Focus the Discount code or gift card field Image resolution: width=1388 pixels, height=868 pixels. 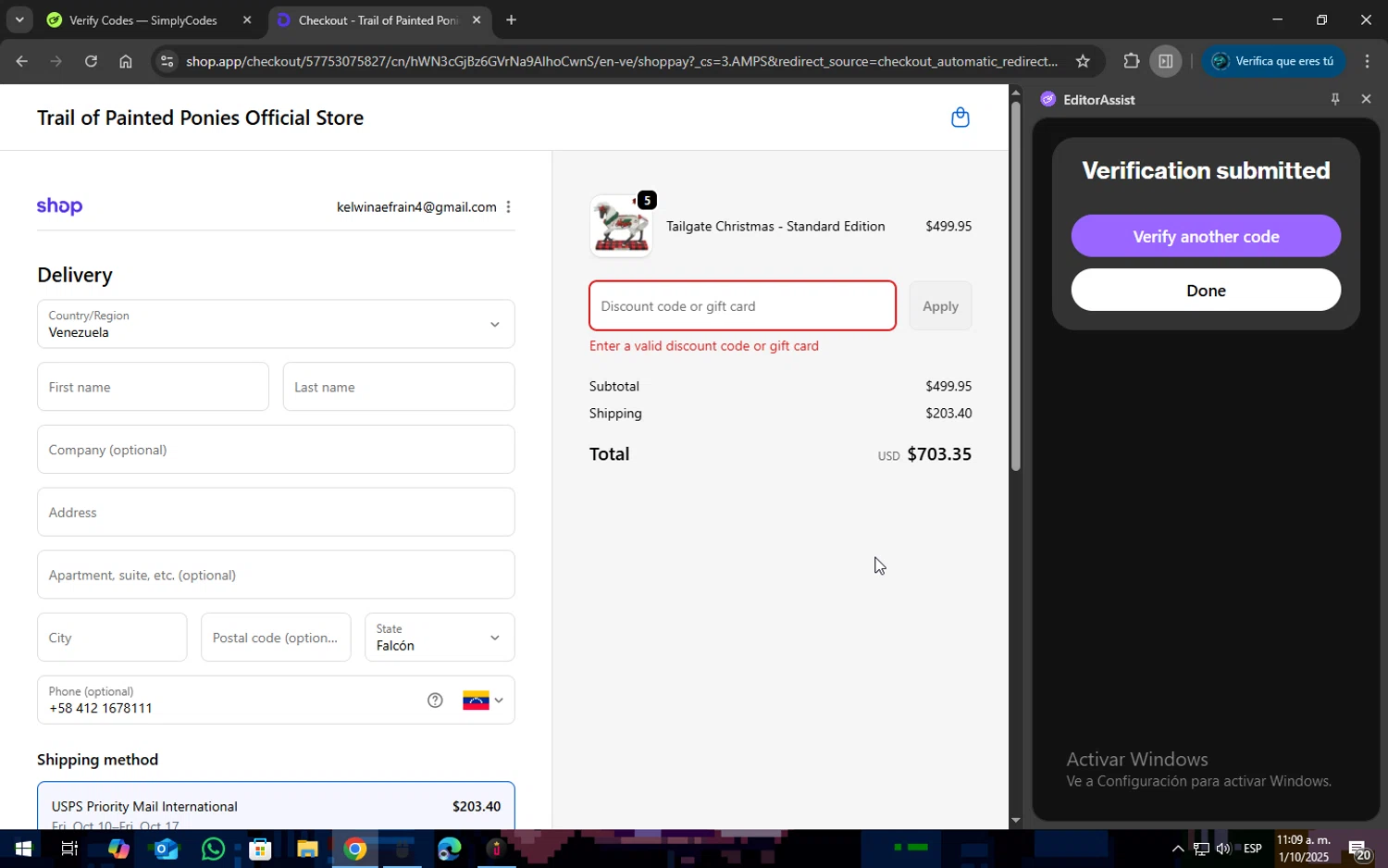742,306
